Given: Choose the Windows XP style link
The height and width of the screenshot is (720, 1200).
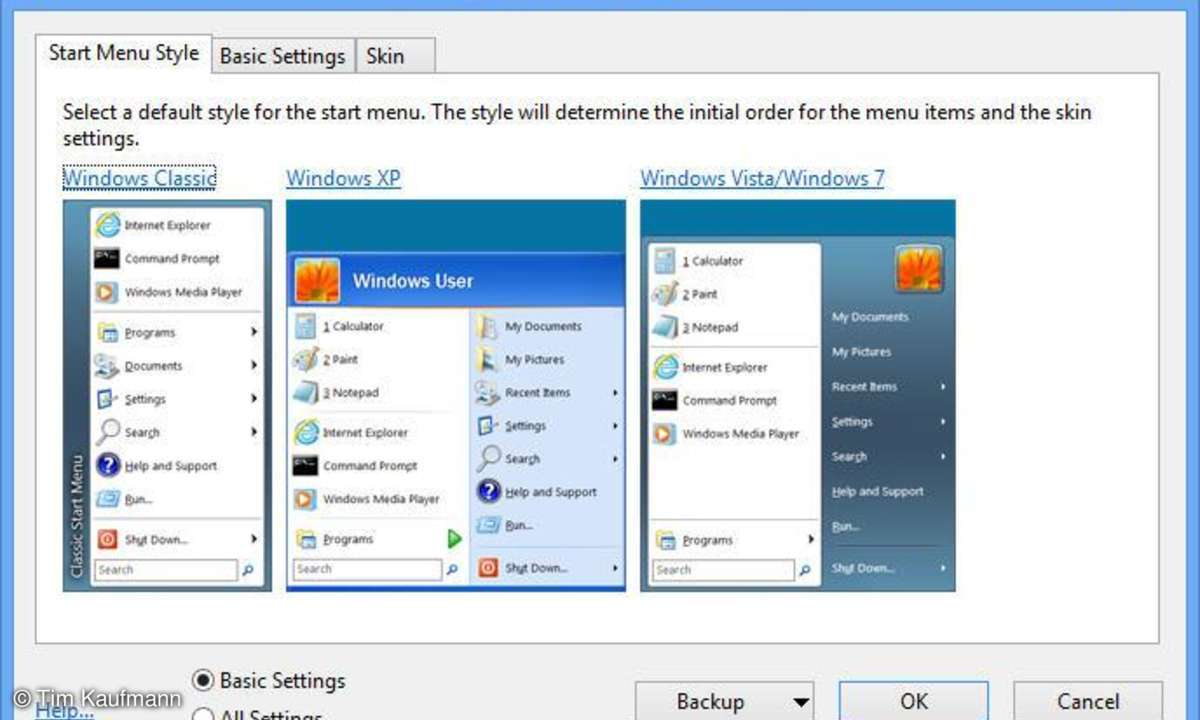Looking at the screenshot, I should click(x=343, y=179).
